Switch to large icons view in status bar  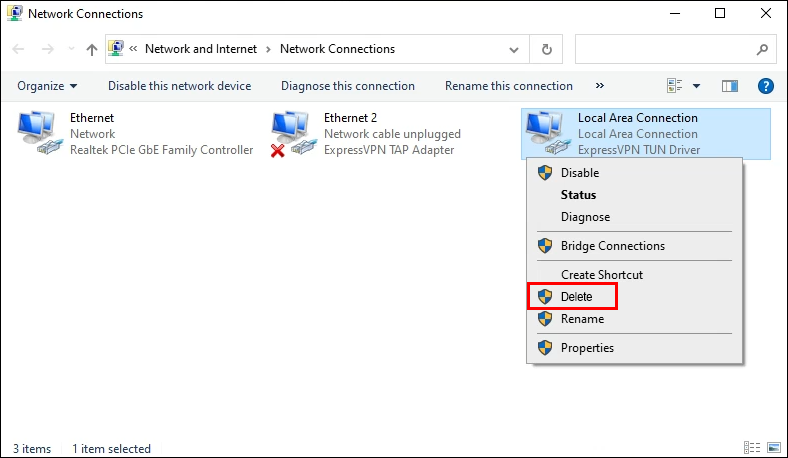click(x=773, y=449)
